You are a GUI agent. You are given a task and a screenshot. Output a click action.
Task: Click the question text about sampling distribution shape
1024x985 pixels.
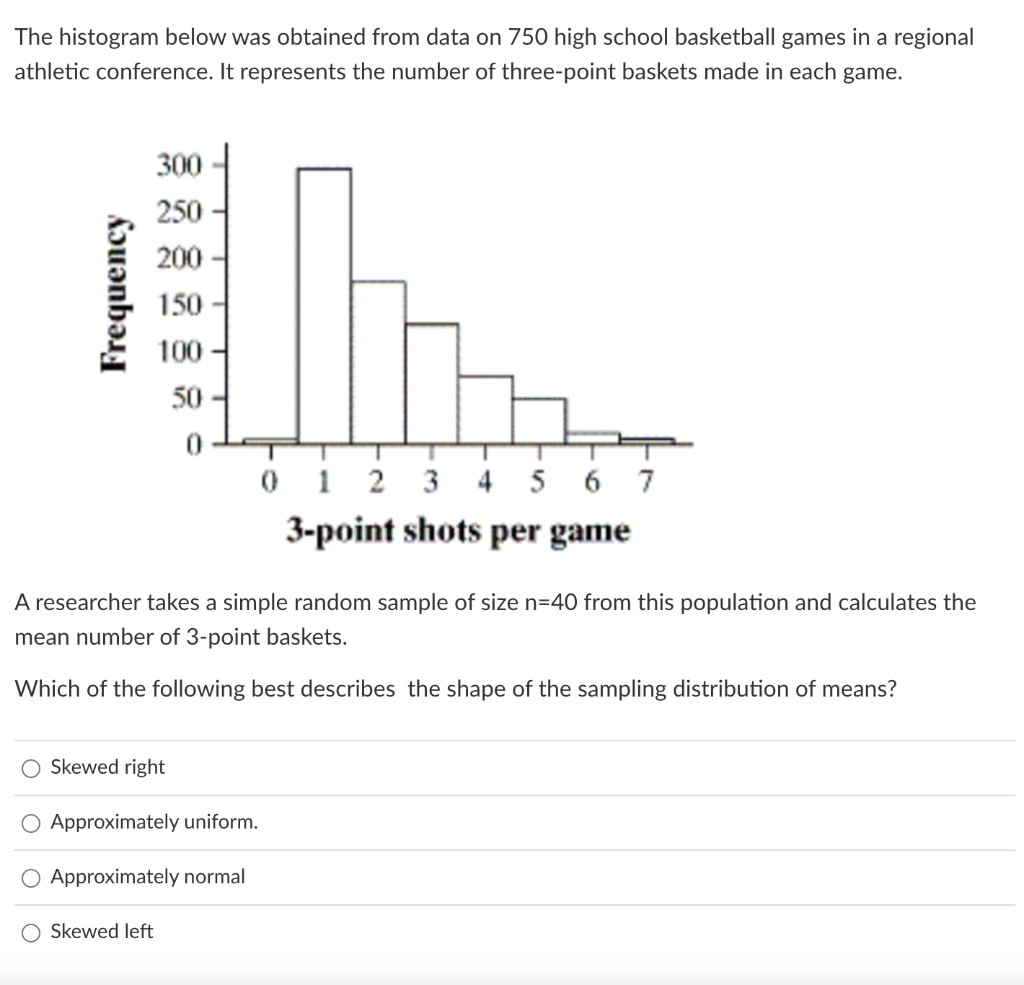click(455, 688)
